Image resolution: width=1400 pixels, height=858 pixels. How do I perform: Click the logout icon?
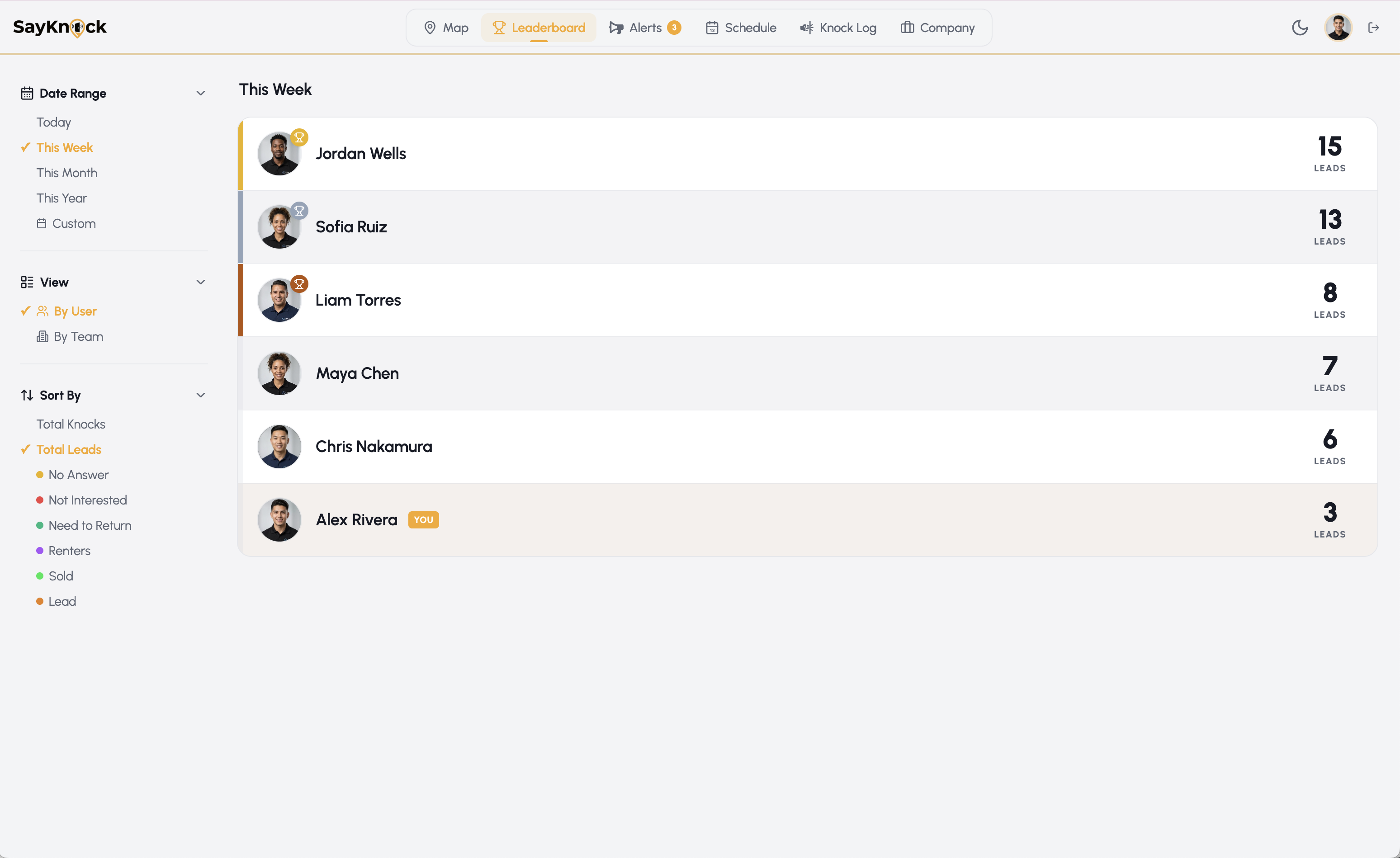1374,28
